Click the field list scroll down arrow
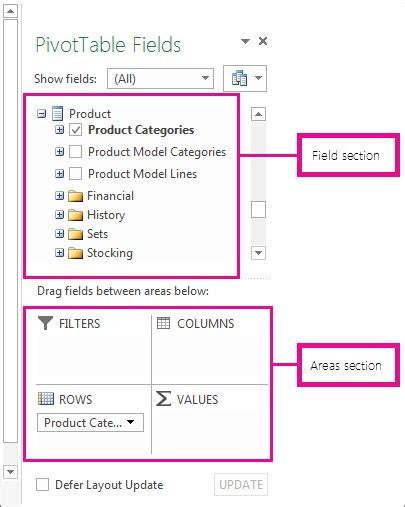The height and width of the screenshot is (507, 405). pyautogui.click(x=258, y=253)
